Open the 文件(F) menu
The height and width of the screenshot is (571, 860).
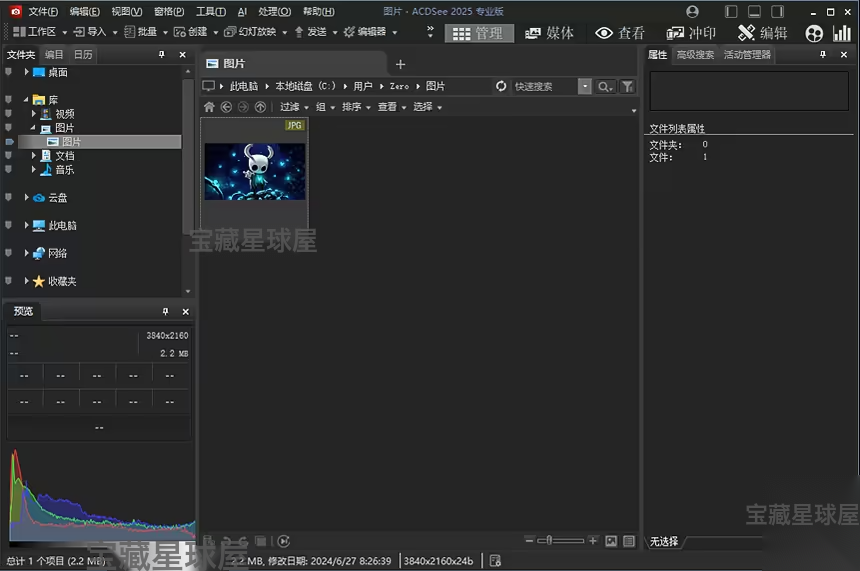coord(43,12)
